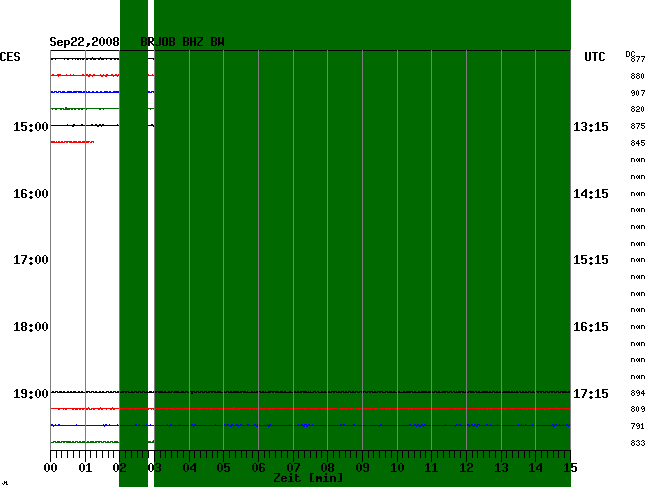Pick the DC value 880

click(638, 76)
